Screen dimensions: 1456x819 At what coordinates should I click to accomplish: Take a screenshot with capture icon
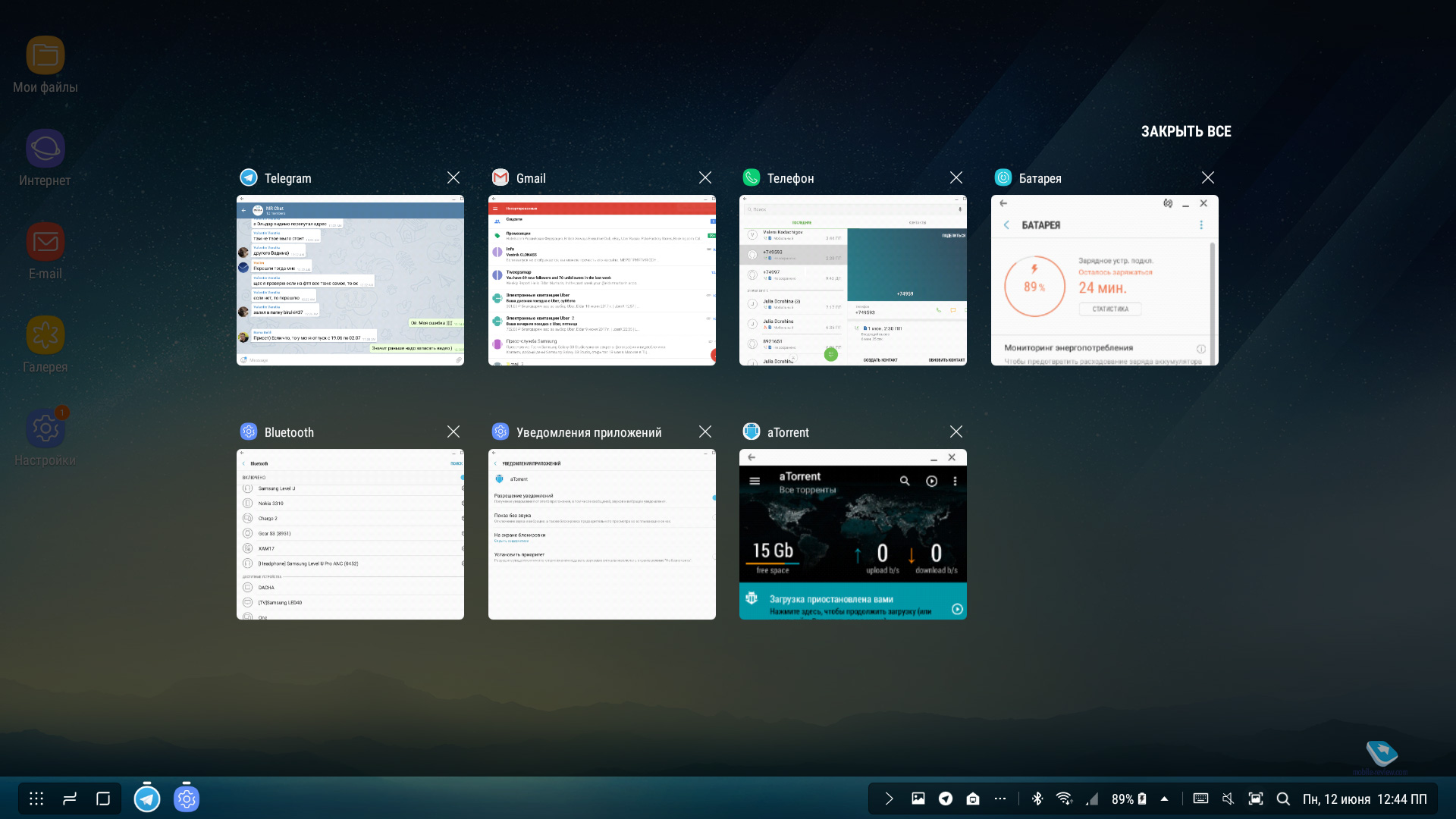click(x=1256, y=799)
